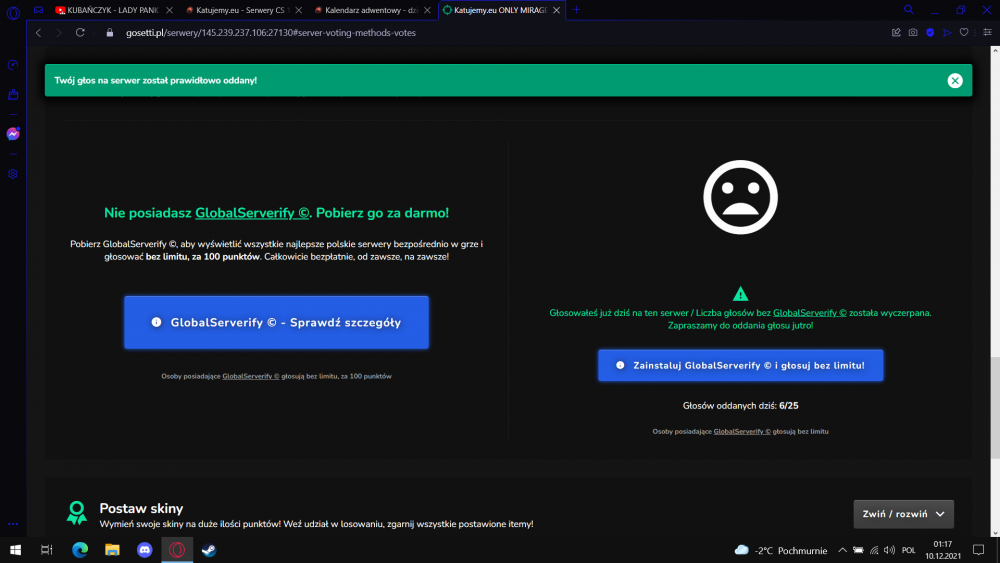Reload the current page
Viewport: 1000px width, 563px height.
coord(80,33)
